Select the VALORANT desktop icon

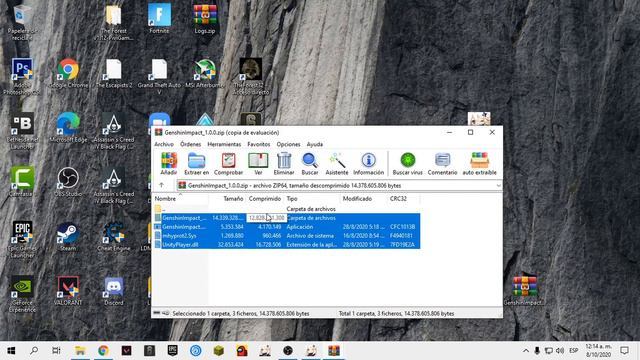pyautogui.click(x=68, y=291)
